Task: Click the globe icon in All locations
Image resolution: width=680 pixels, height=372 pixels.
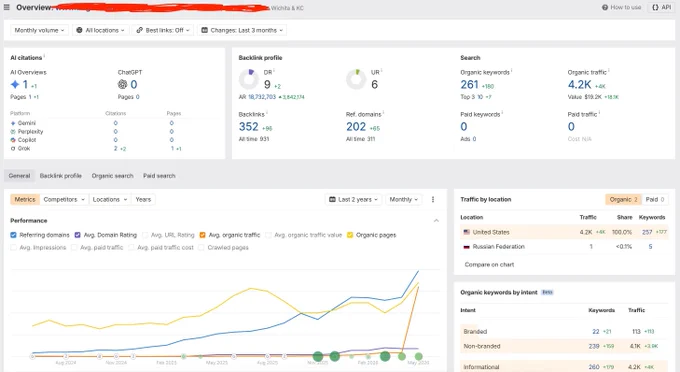Action: click(x=79, y=30)
